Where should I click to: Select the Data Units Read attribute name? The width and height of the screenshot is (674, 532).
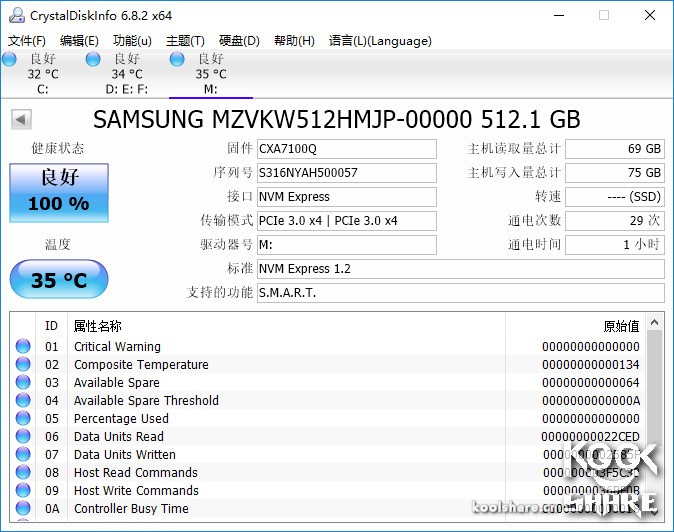(x=119, y=437)
